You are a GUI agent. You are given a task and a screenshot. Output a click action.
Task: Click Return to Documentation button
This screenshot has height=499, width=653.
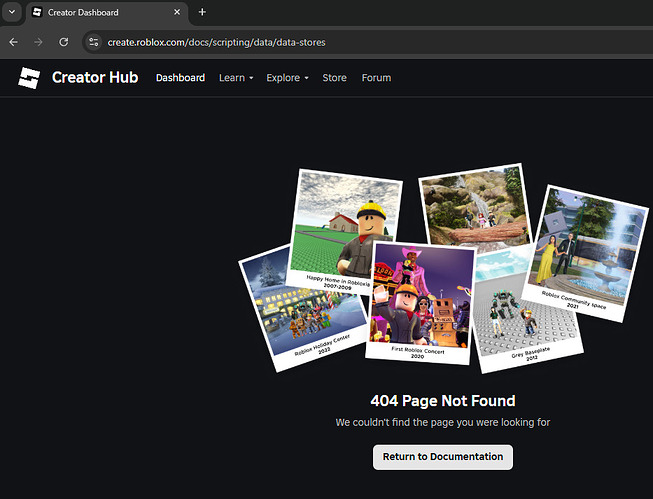[443, 457]
